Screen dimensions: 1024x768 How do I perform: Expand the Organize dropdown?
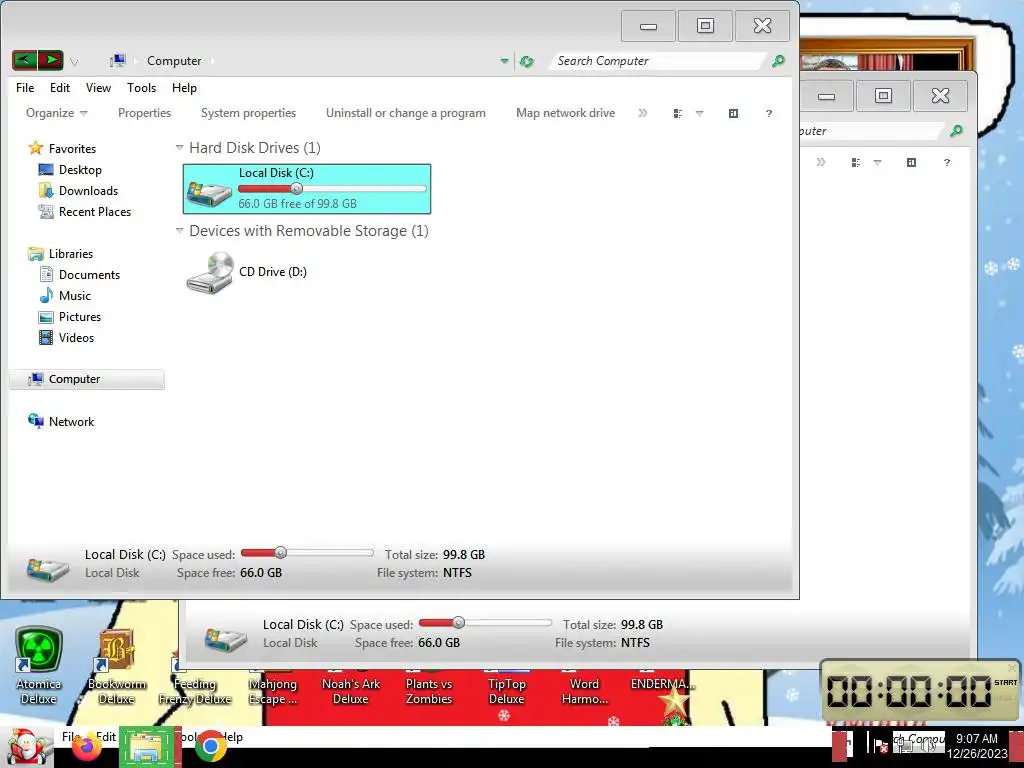(x=56, y=113)
